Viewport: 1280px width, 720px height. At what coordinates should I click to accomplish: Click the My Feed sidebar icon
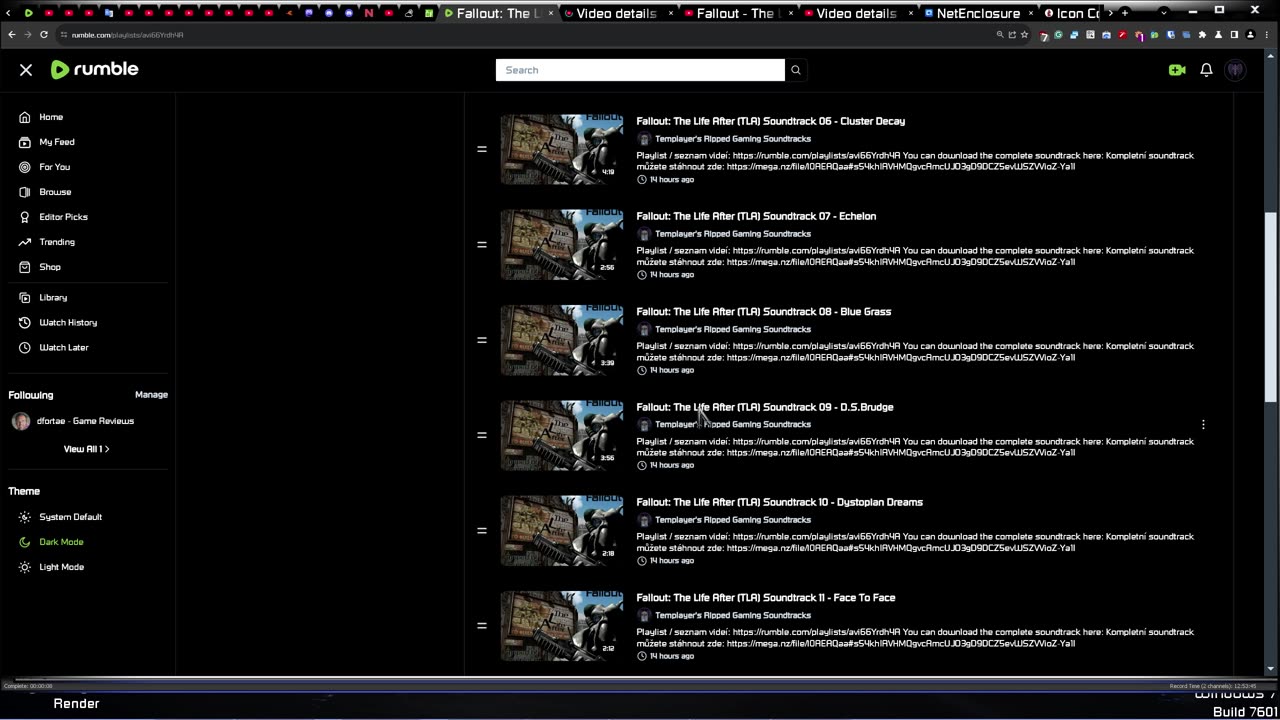[x=25, y=142]
